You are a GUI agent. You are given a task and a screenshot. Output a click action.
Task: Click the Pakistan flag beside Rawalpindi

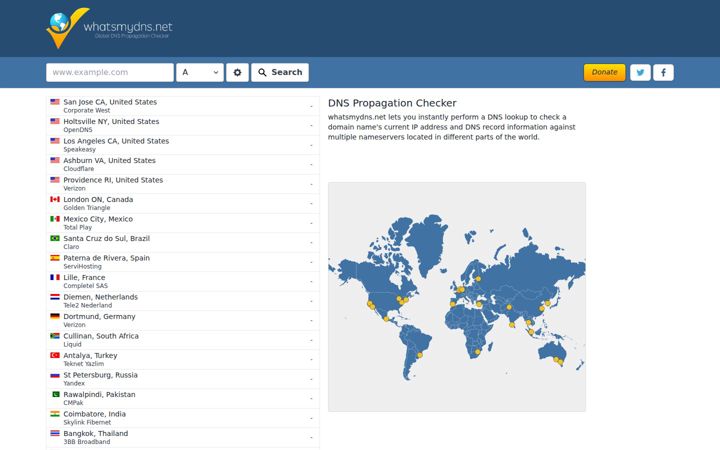tap(55, 394)
